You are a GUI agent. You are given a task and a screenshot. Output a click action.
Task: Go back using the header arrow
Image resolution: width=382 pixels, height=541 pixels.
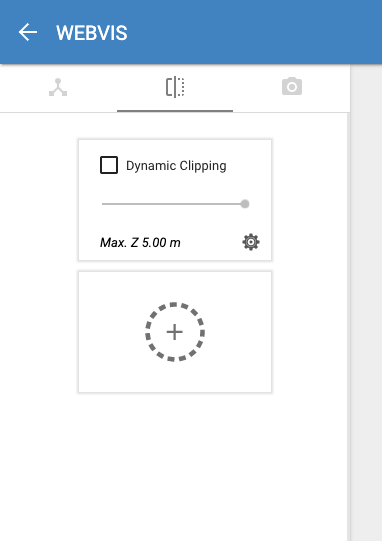pyautogui.click(x=28, y=32)
